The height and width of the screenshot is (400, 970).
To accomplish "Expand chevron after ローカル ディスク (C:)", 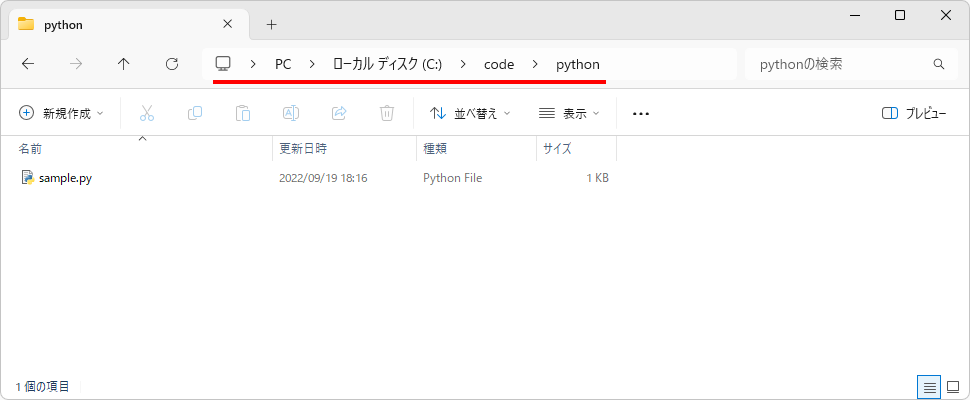I will click(463, 64).
